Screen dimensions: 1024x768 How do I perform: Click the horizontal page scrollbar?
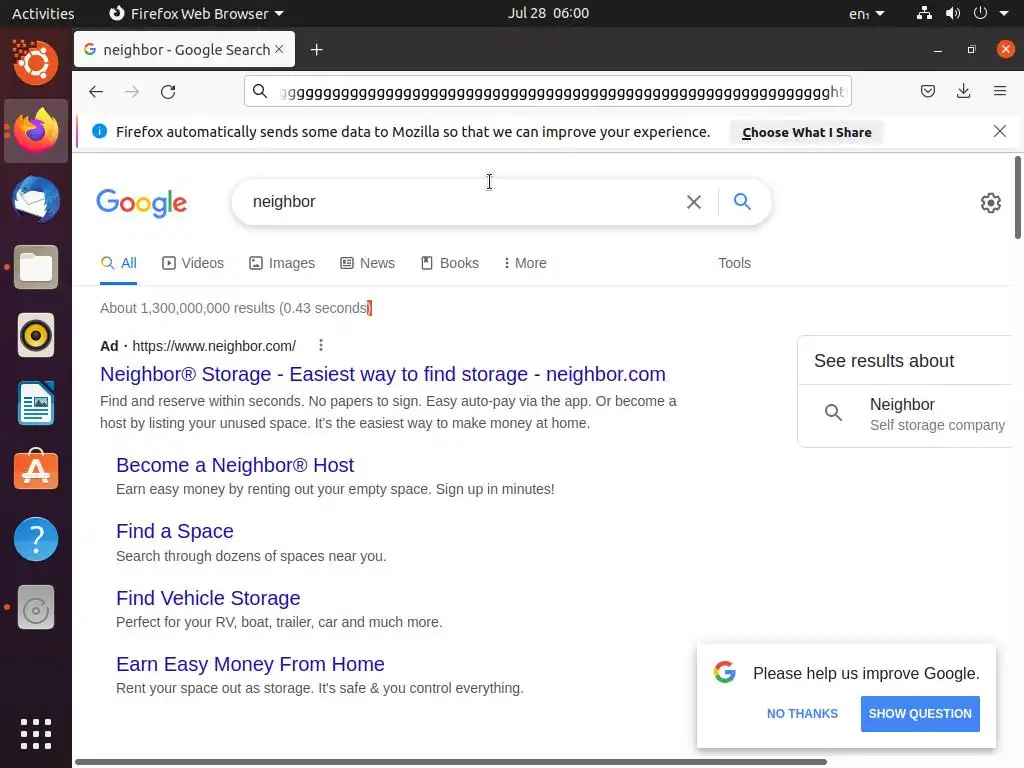coord(451,761)
